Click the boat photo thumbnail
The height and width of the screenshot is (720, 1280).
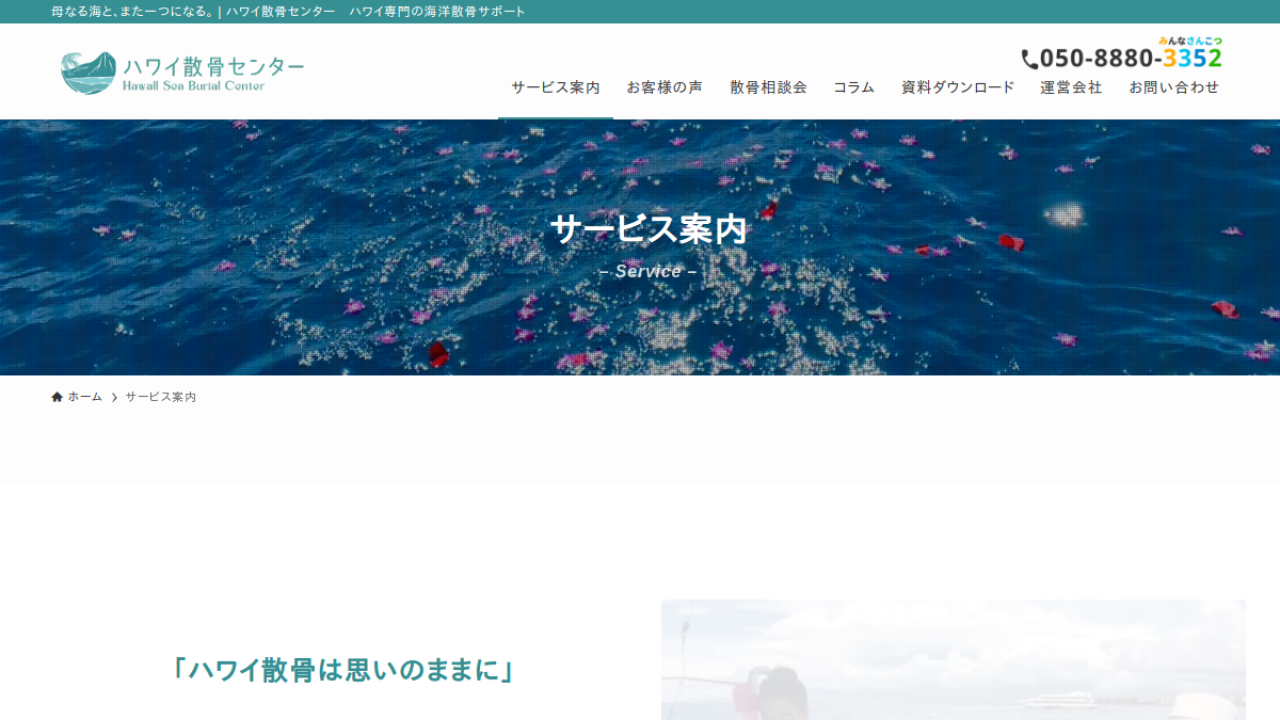click(953, 660)
